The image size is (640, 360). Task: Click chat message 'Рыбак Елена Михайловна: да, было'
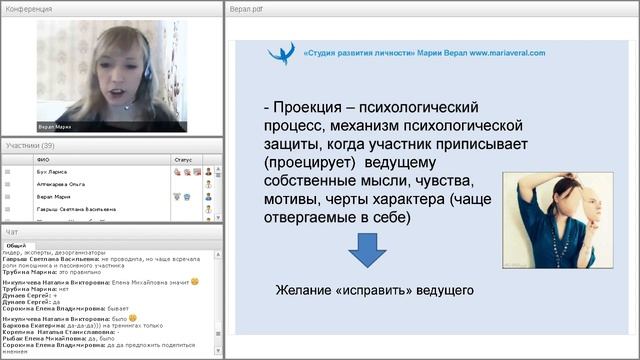coord(58,339)
